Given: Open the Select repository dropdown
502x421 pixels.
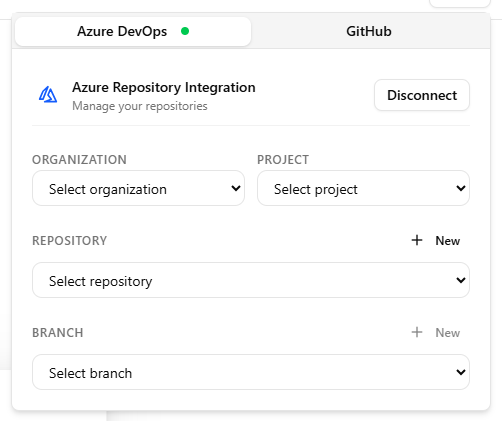Looking at the screenshot, I should coord(251,280).
